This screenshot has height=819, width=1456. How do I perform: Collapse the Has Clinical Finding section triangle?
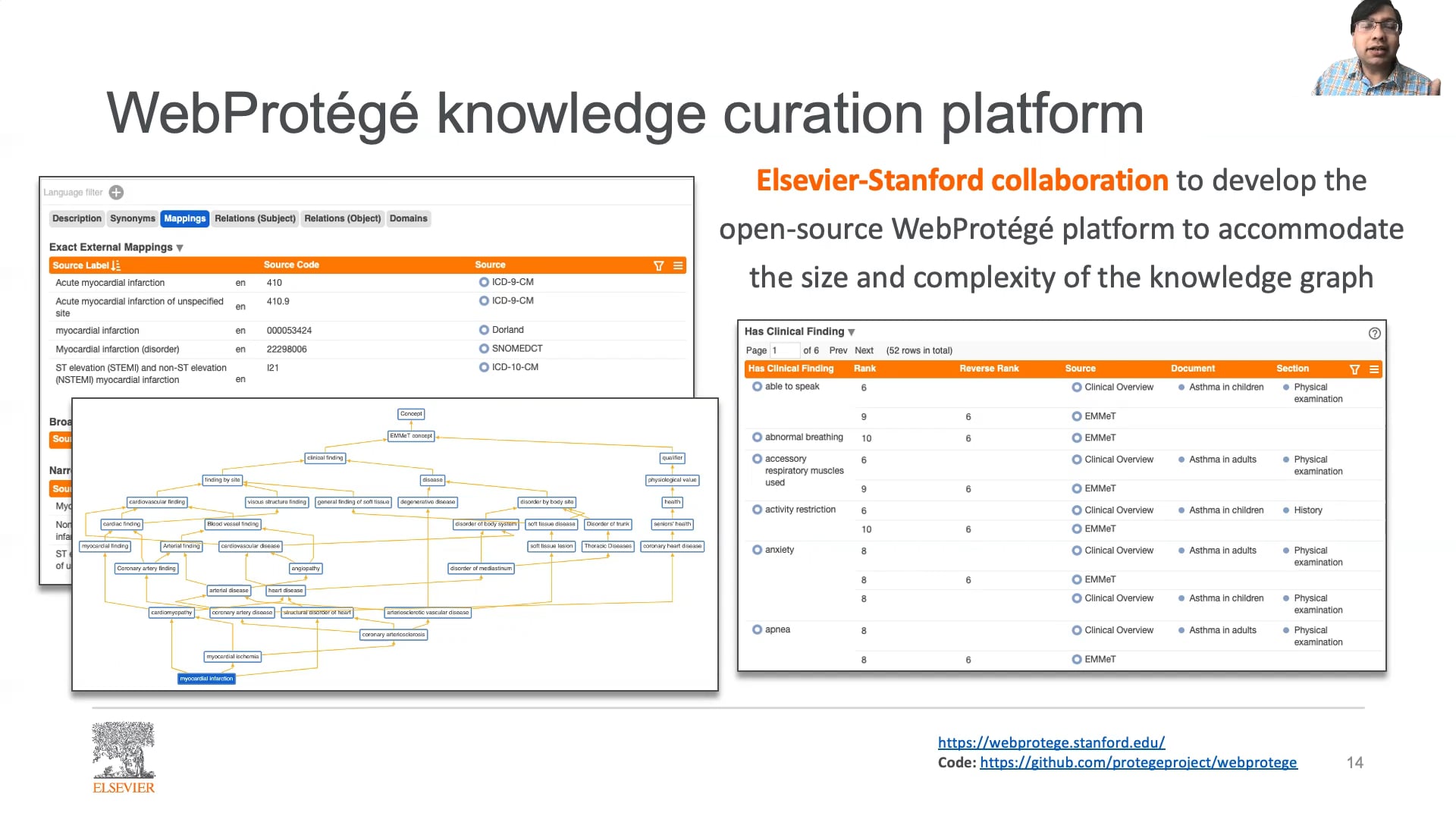(x=850, y=331)
